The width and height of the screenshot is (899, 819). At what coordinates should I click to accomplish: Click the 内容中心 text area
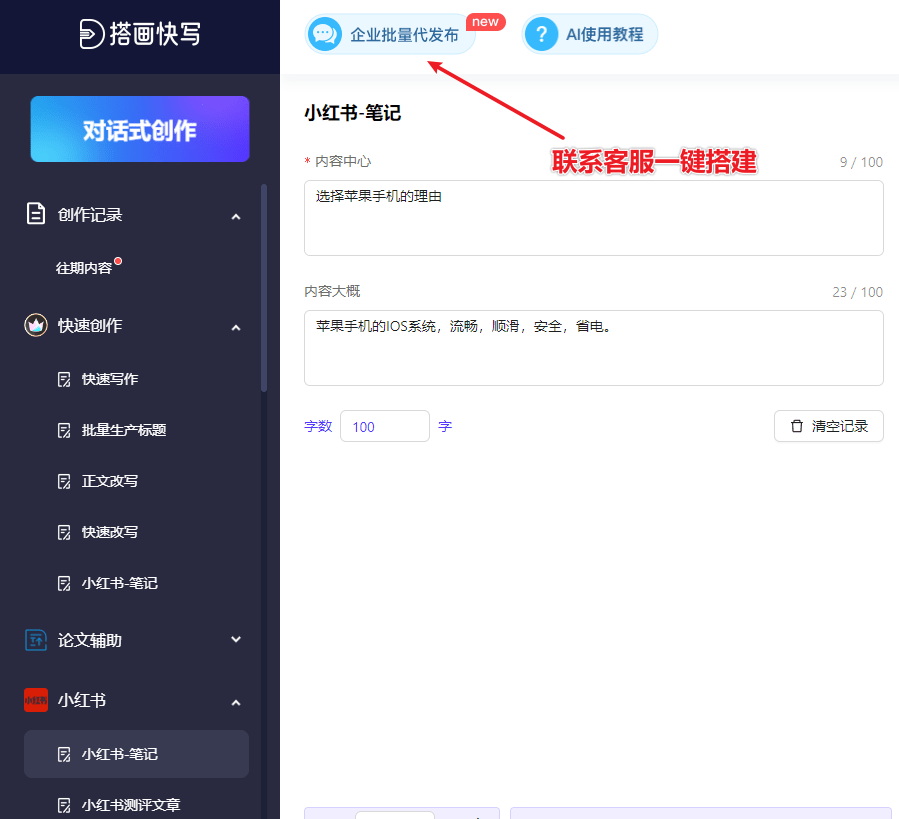[593, 218]
